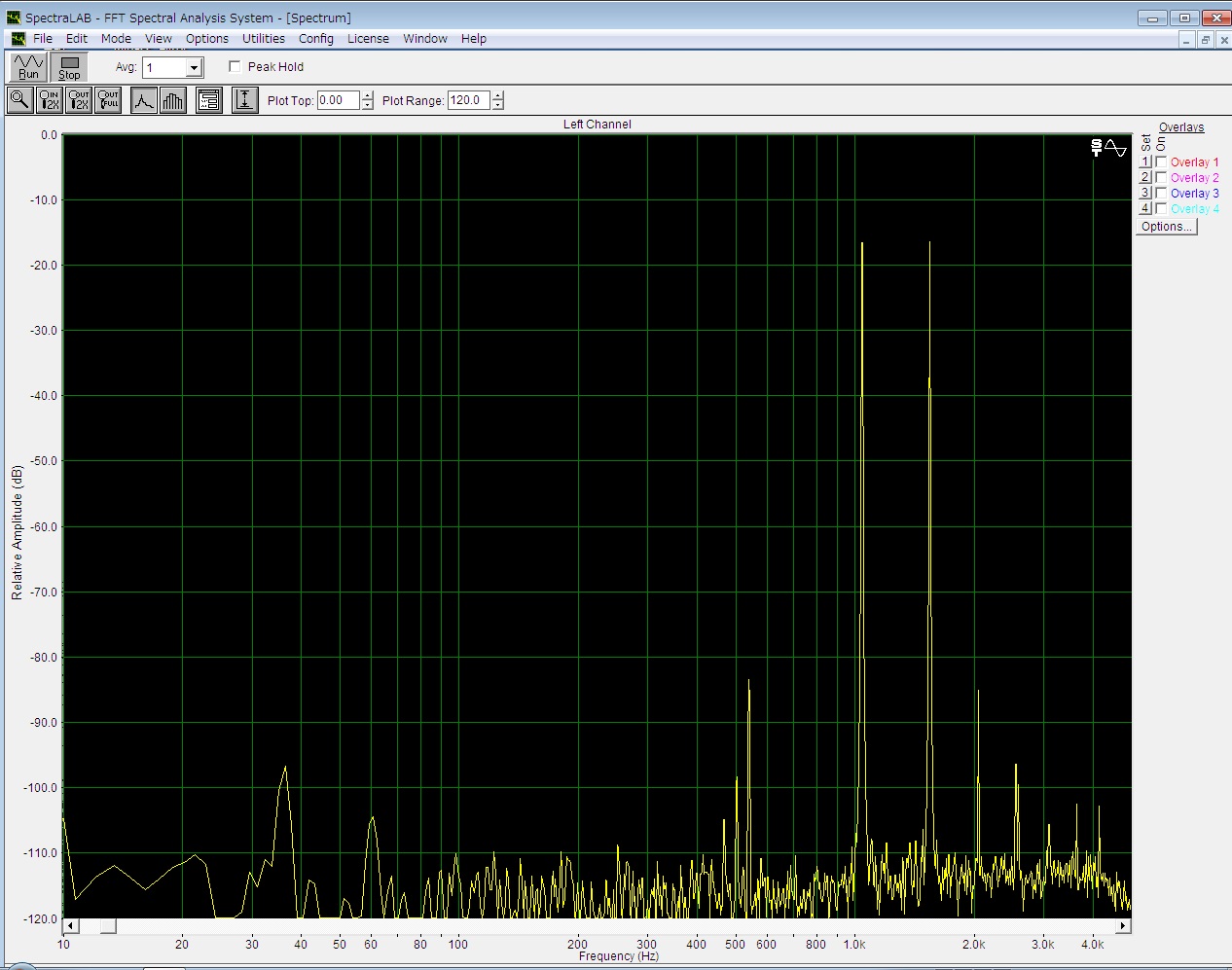Click the Zoom Out 2X icon

[79, 100]
